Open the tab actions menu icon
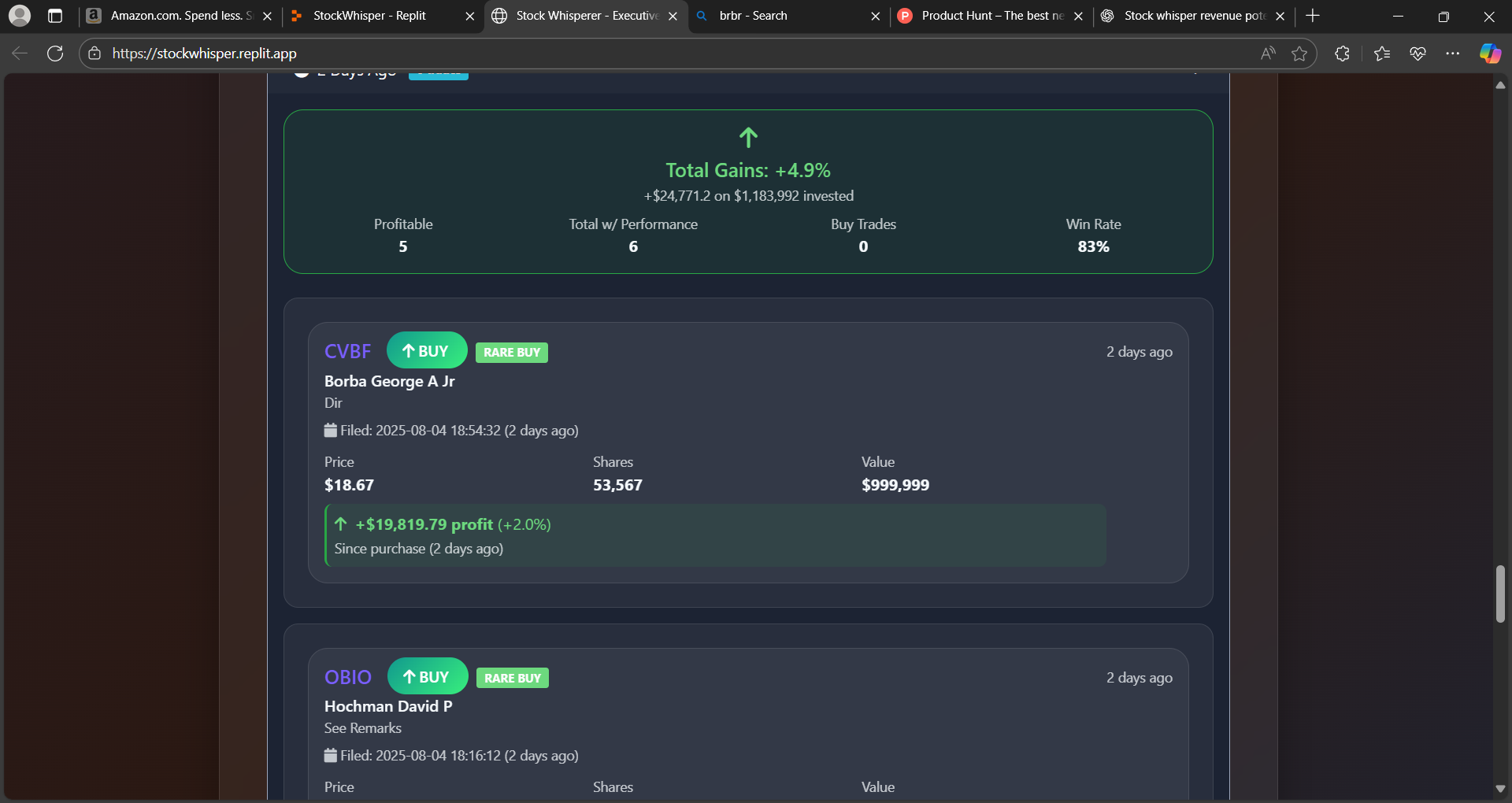Viewport: 1512px width, 803px height. pyautogui.click(x=55, y=16)
